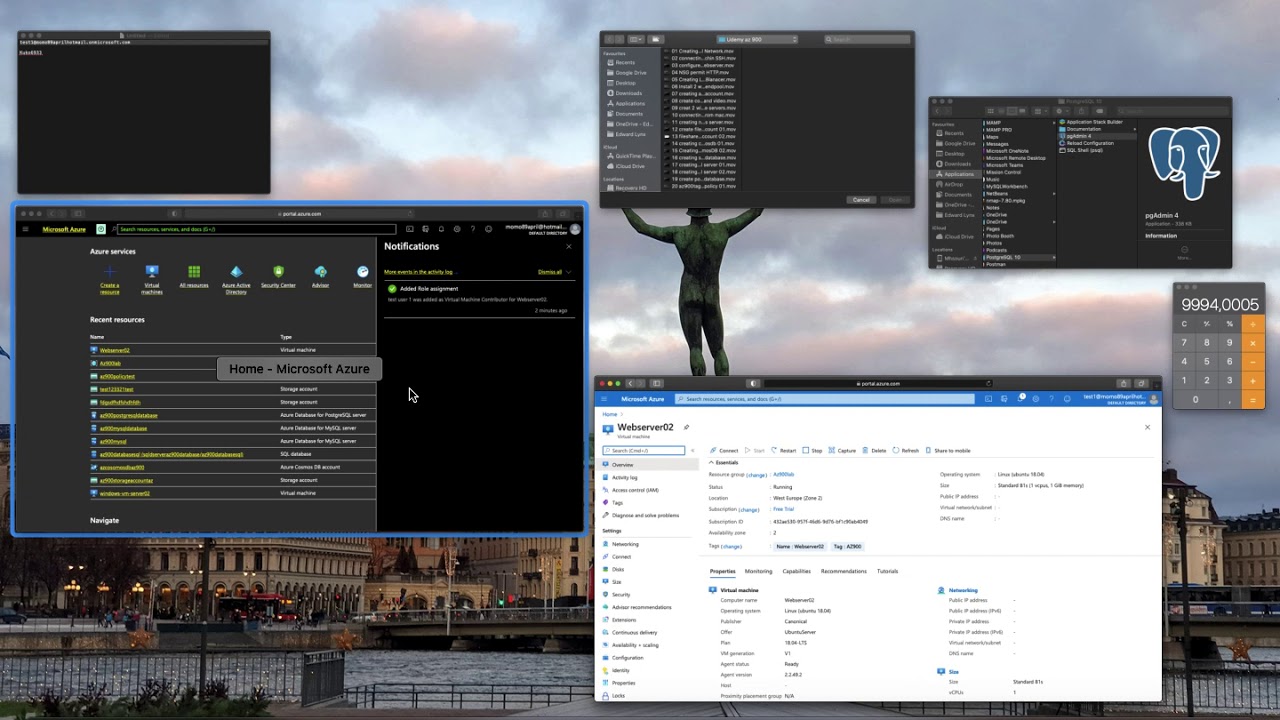Open the hamburger menu in the Home Azure window
The image size is (1280, 720).
pyautogui.click(x=26, y=229)
